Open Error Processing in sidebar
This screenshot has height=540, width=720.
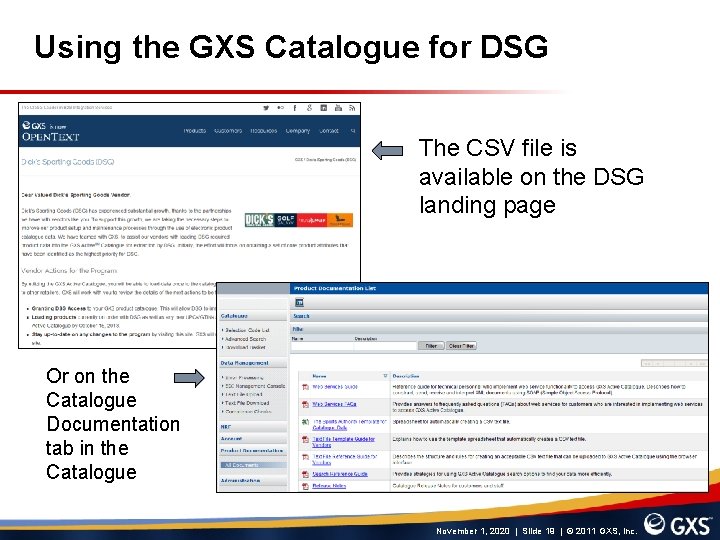(244, 377)
